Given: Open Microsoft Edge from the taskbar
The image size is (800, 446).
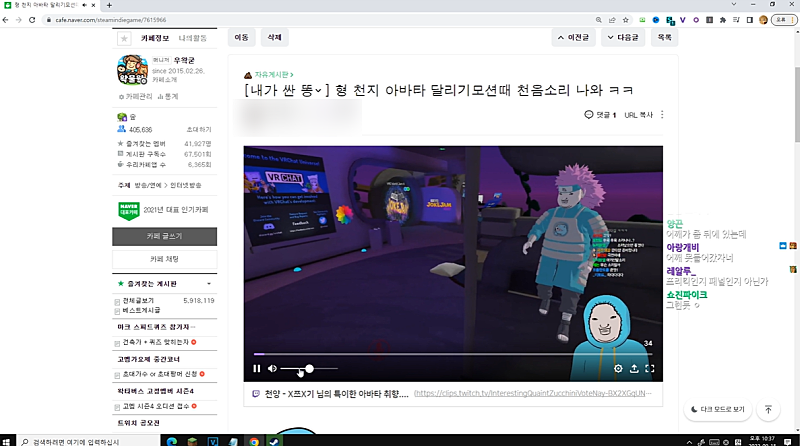Looking at the screenshot, I should click(x=172, y=441).
